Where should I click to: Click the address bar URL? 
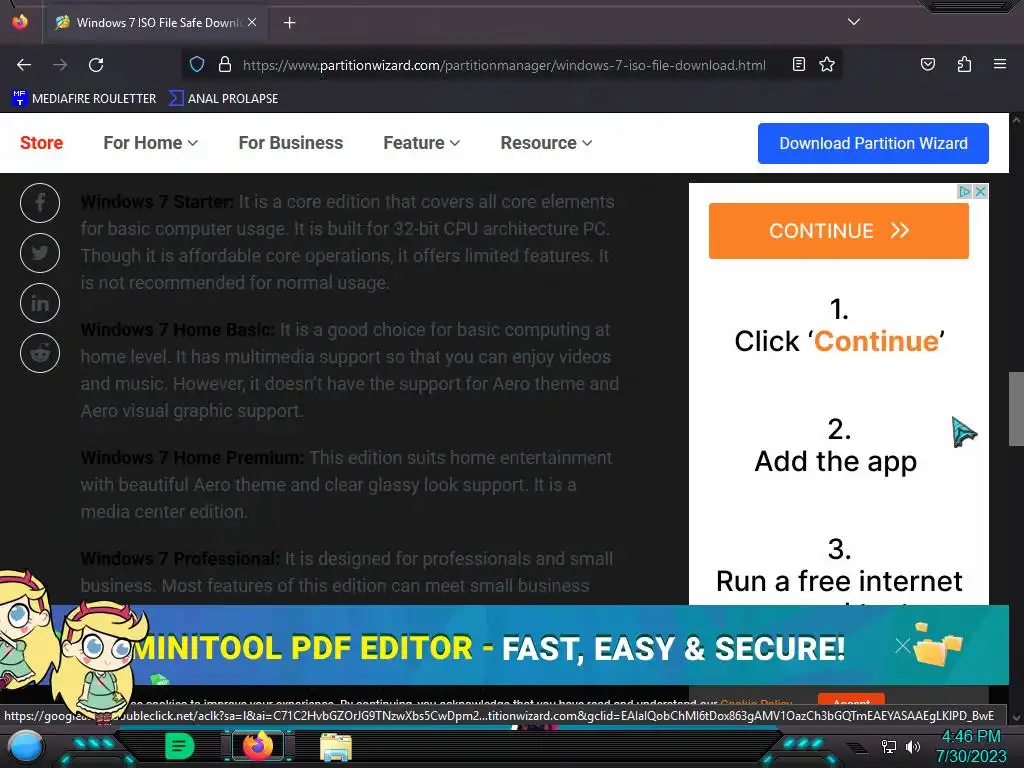pos(504,65)
